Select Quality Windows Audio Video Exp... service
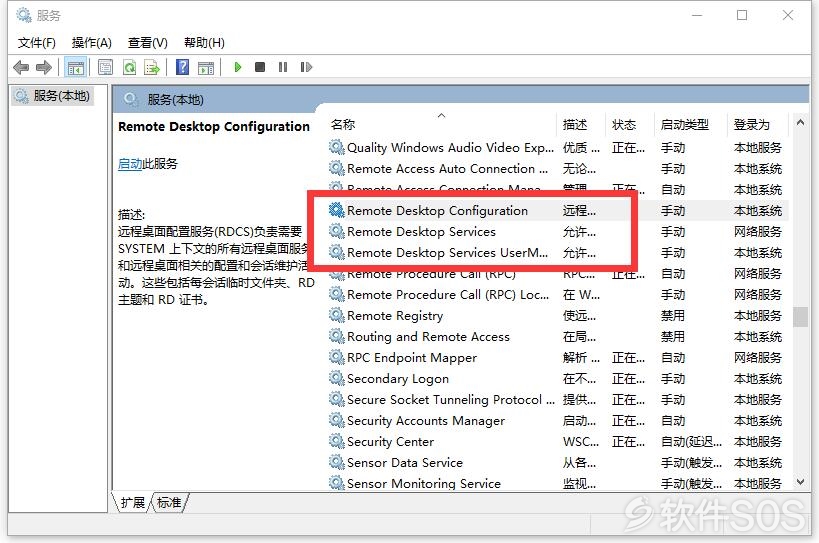The width and height of the screenshot is (819, 543). [450, 148]
